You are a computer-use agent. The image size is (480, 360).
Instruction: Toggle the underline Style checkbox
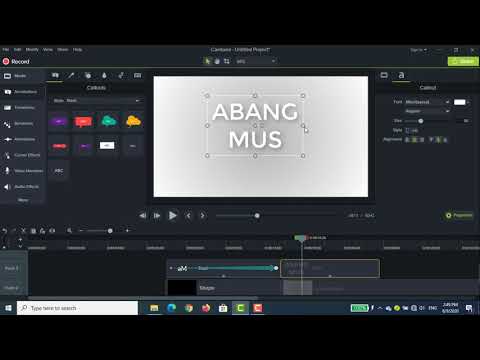click(408, 130)
